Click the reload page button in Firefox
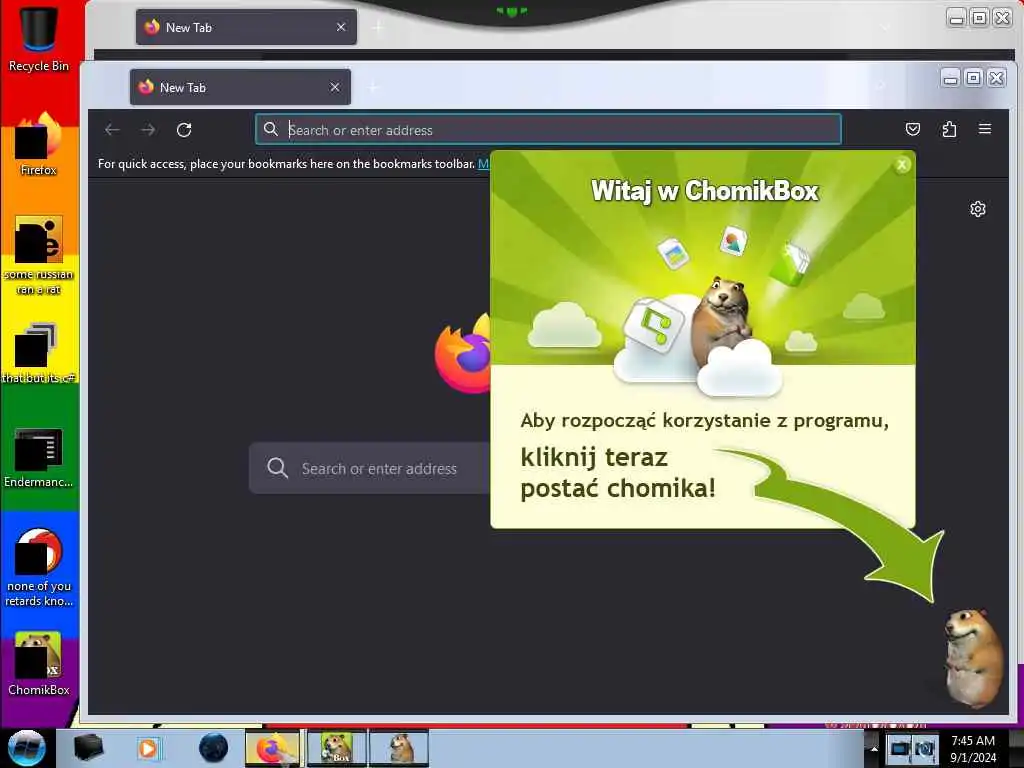This screenshot has height=768, width=1024. pos(184,130)
